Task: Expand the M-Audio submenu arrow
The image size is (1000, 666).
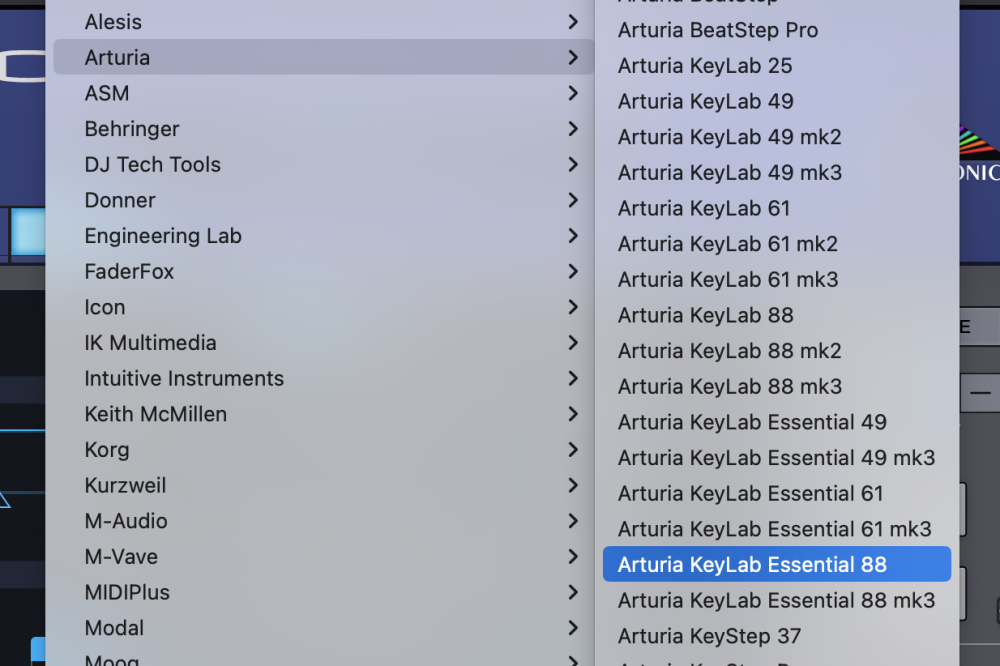Action: click(573, 520)
